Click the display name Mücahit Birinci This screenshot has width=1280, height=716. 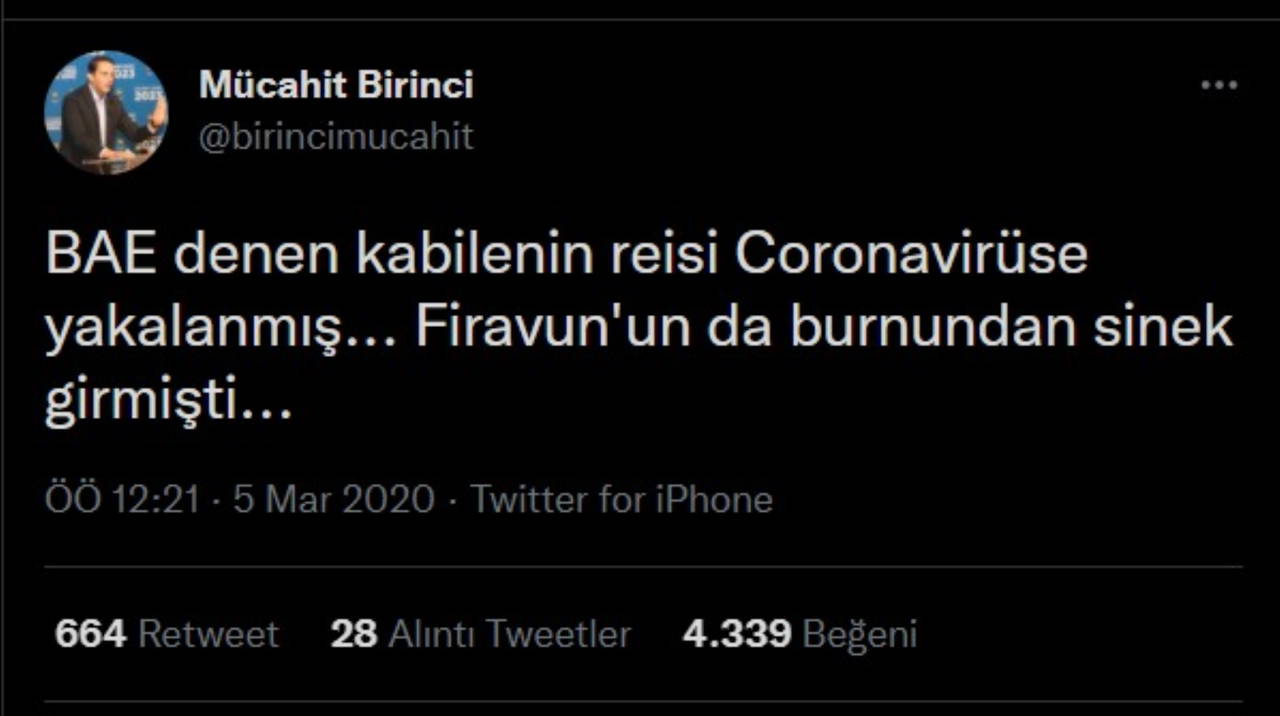[x=336, y=86]
